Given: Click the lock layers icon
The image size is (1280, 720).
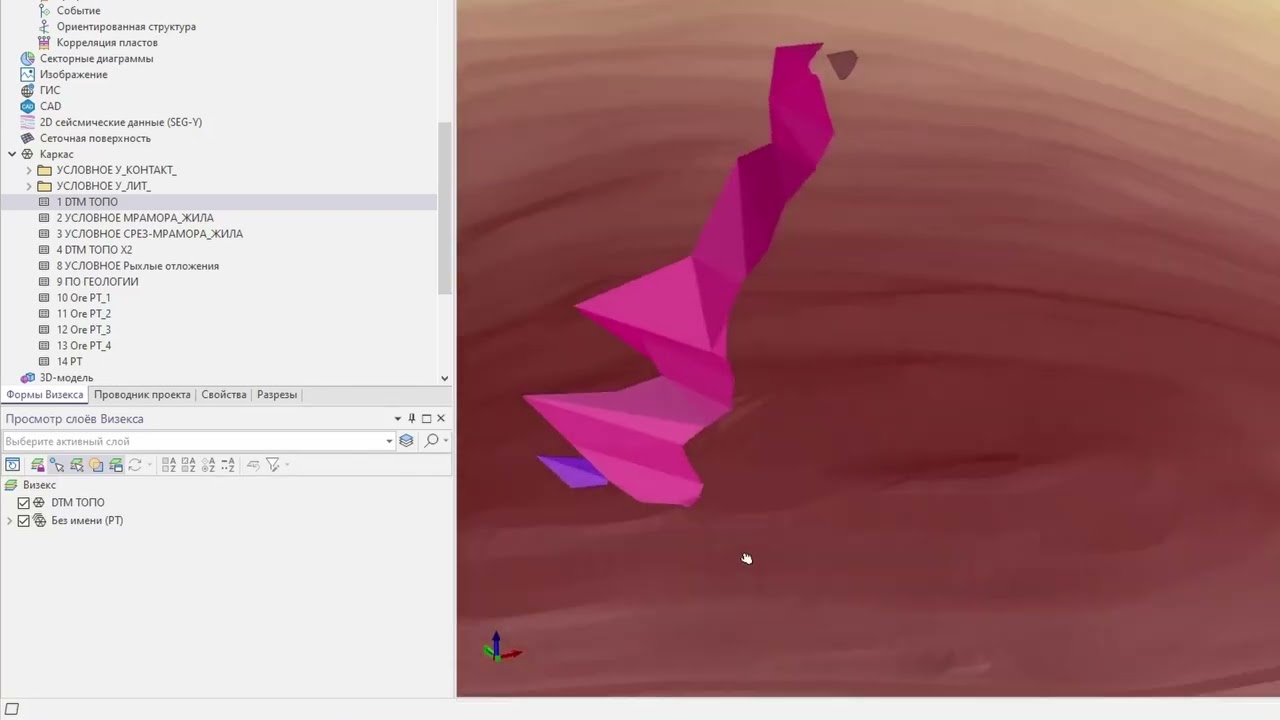Looking at the screenshot, I should 38,465.
